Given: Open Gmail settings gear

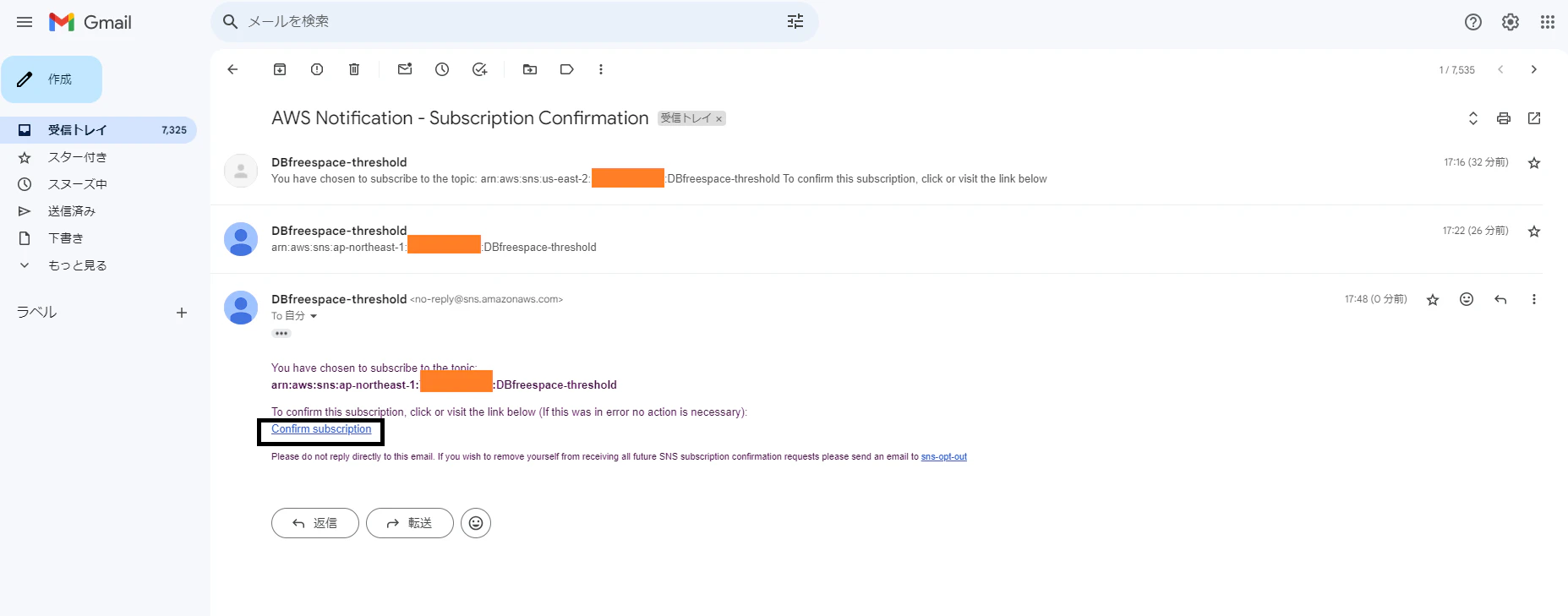Looking at the screenshot, I should tap(1511, 22).
